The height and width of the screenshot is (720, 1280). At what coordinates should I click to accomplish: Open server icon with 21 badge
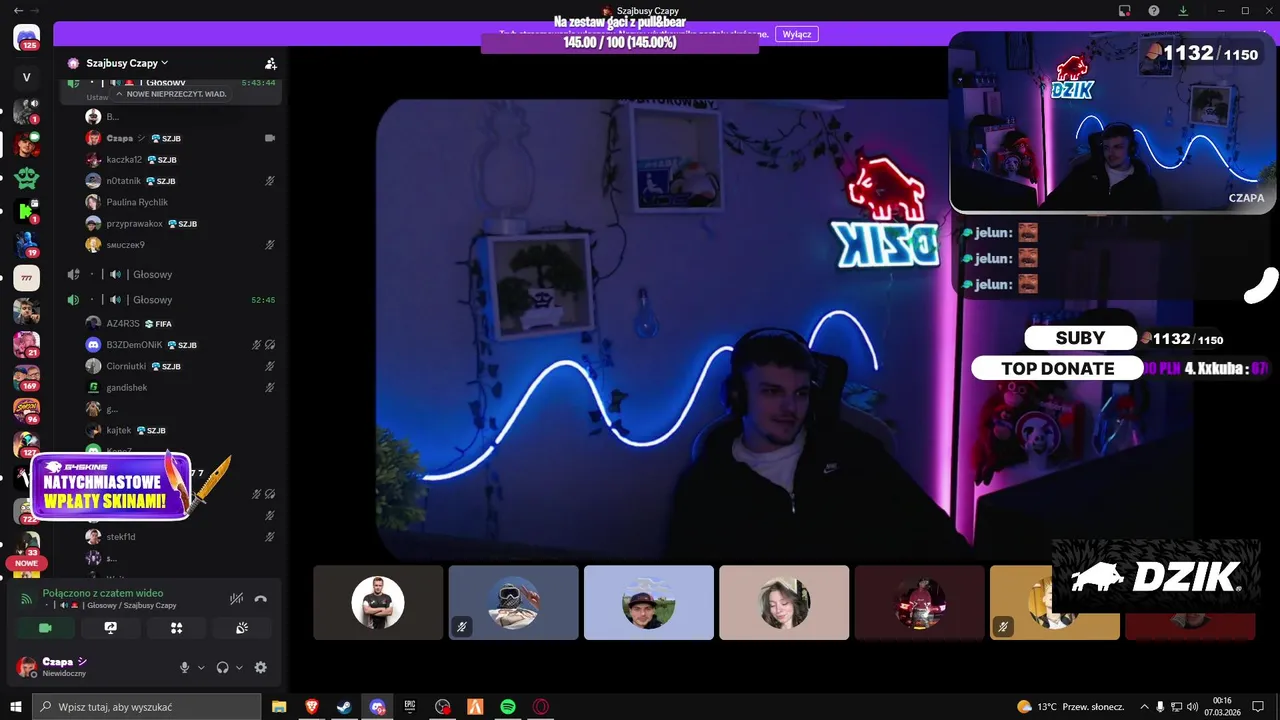click(x=27, y=344)
